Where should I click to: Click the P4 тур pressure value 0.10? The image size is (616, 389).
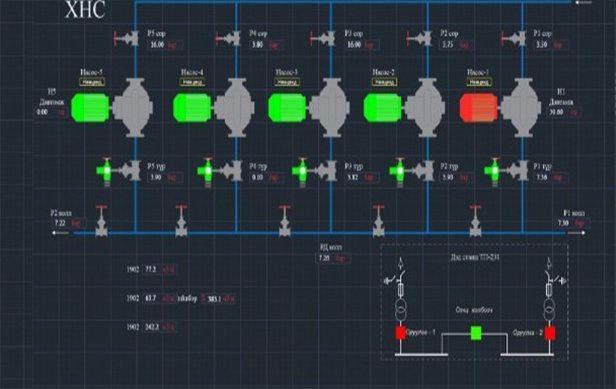click(258, 178)
